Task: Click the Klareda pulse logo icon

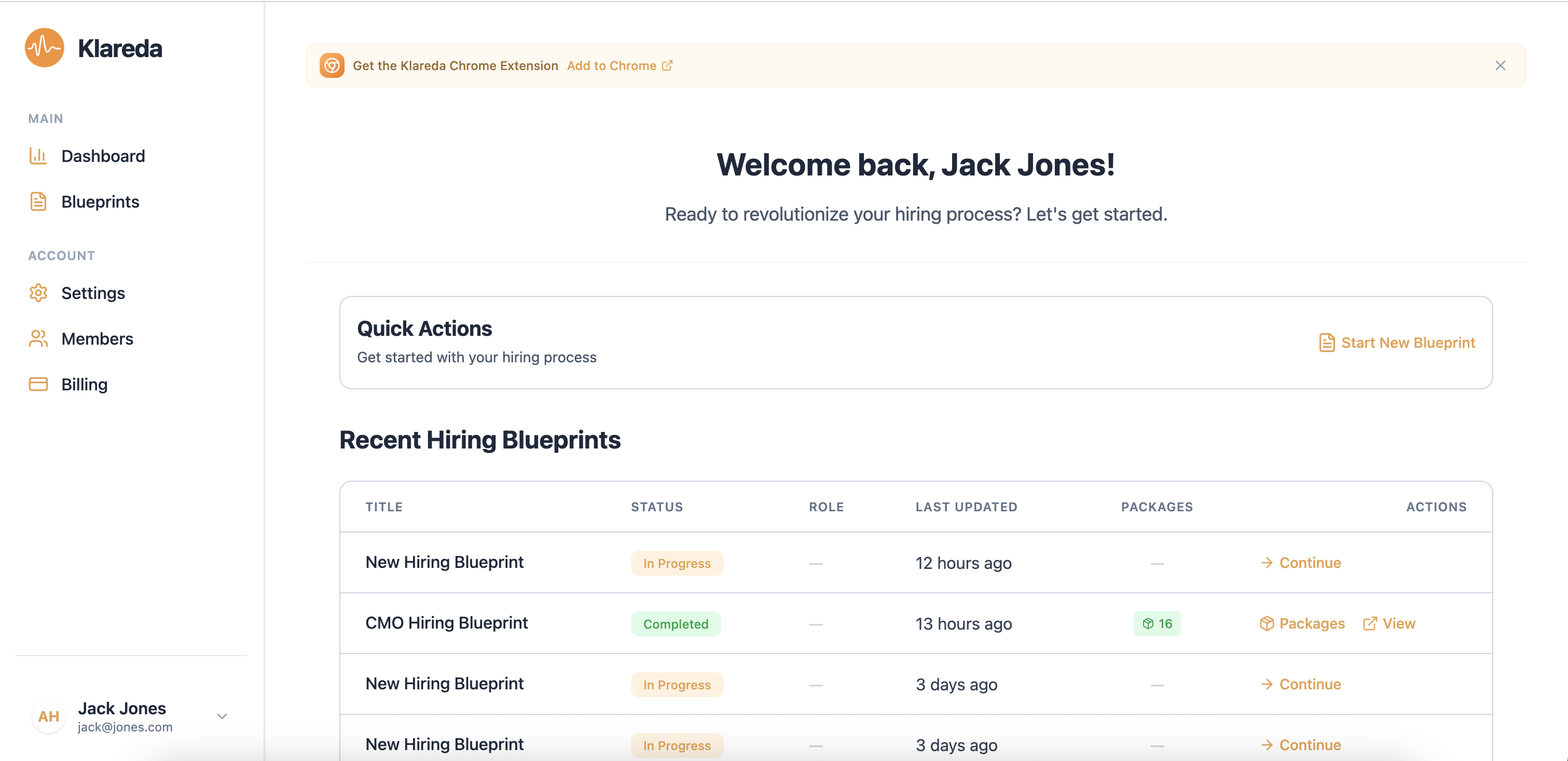Action: coord(45,47)
